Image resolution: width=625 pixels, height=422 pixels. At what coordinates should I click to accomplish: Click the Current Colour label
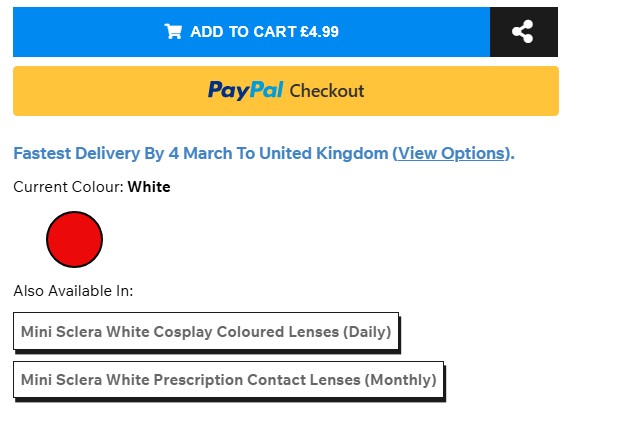[x=68, y=187]
